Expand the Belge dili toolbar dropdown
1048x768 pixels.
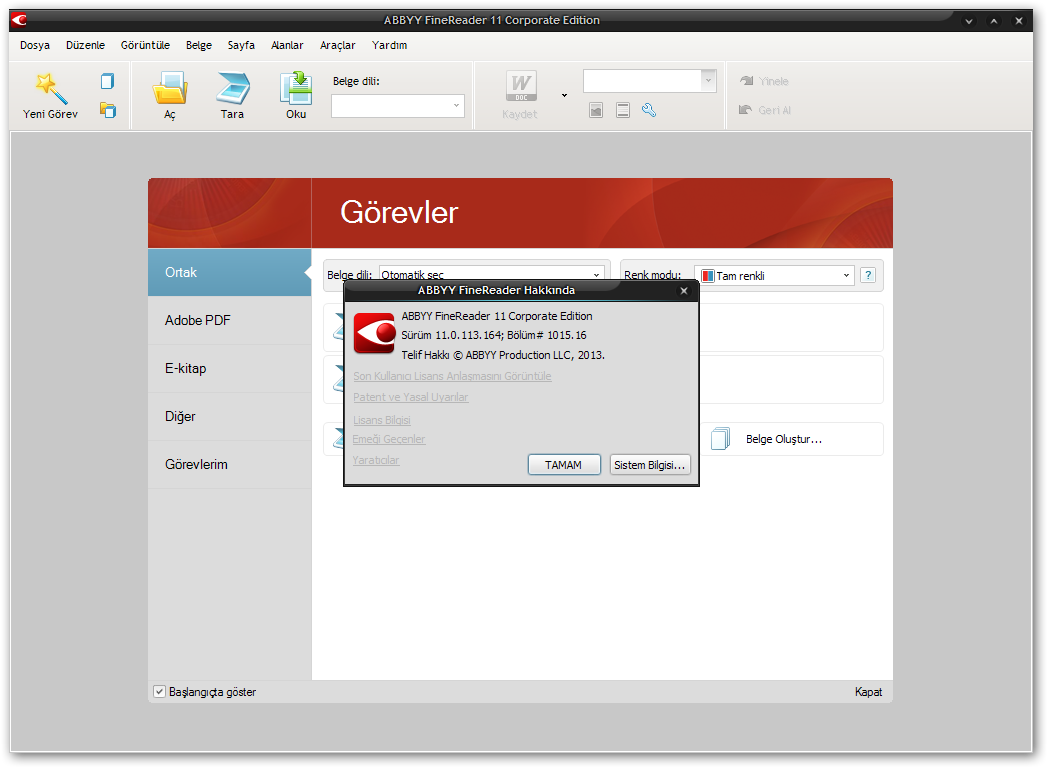456,106
